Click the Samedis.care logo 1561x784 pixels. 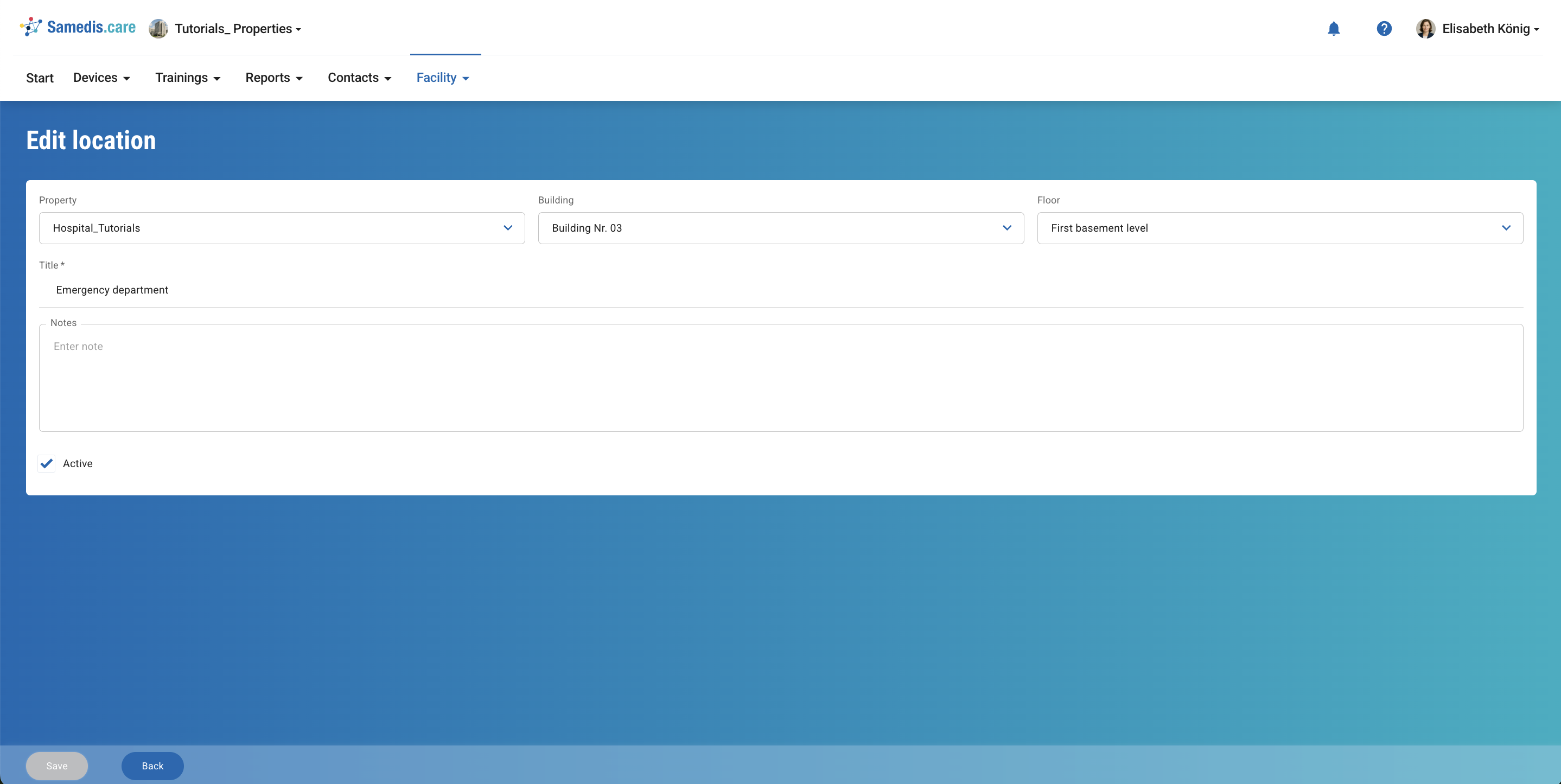click(77, 27)
